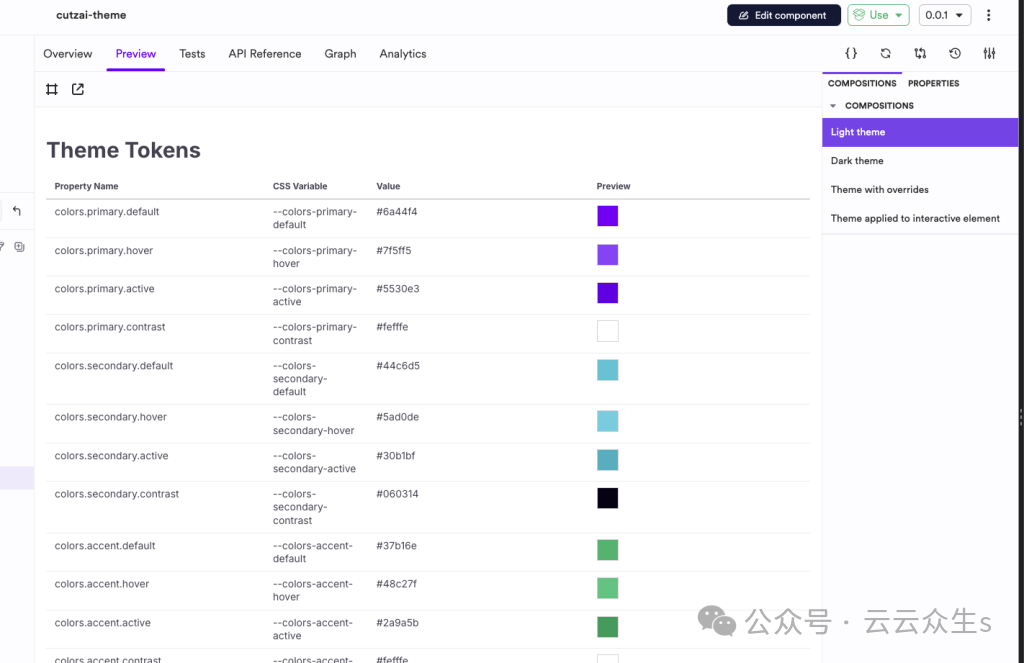Open the three-dot more options menu
The image size is (1024, 663).
(x=989, y=15)
